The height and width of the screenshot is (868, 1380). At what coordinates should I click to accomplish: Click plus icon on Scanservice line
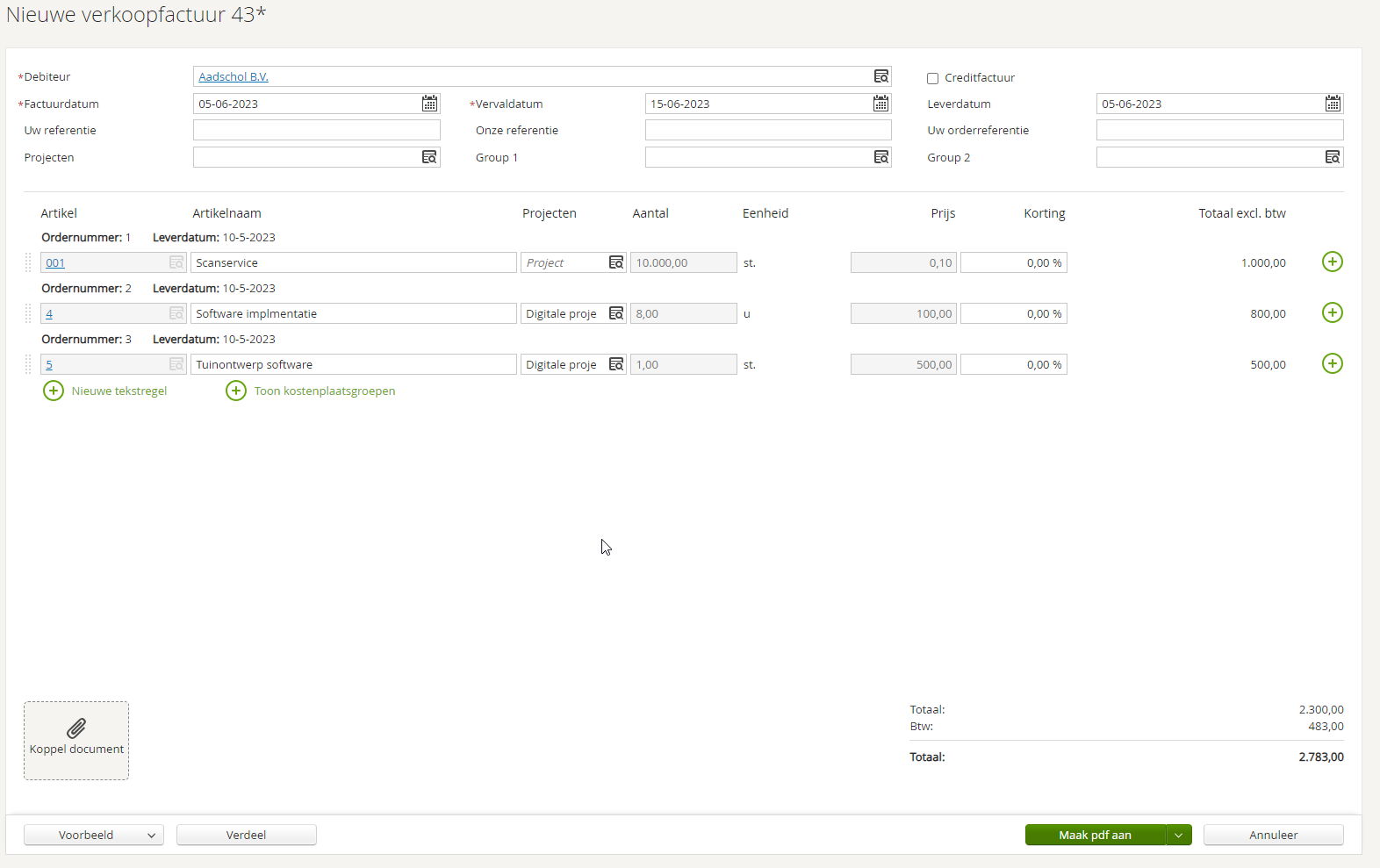pos(1333,262)
